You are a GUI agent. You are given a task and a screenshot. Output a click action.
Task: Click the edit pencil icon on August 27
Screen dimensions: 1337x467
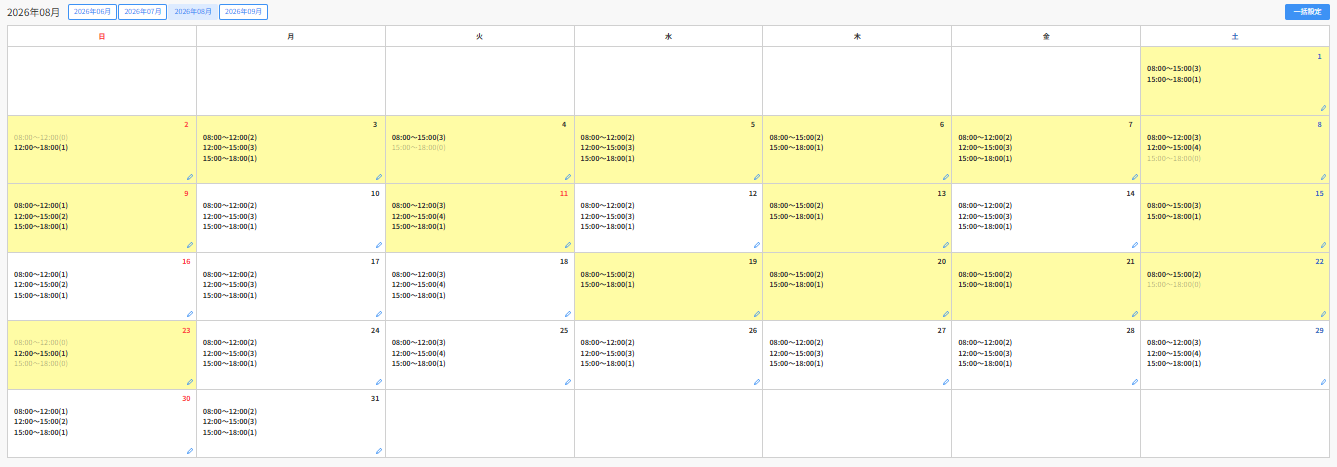click(945, 382)
